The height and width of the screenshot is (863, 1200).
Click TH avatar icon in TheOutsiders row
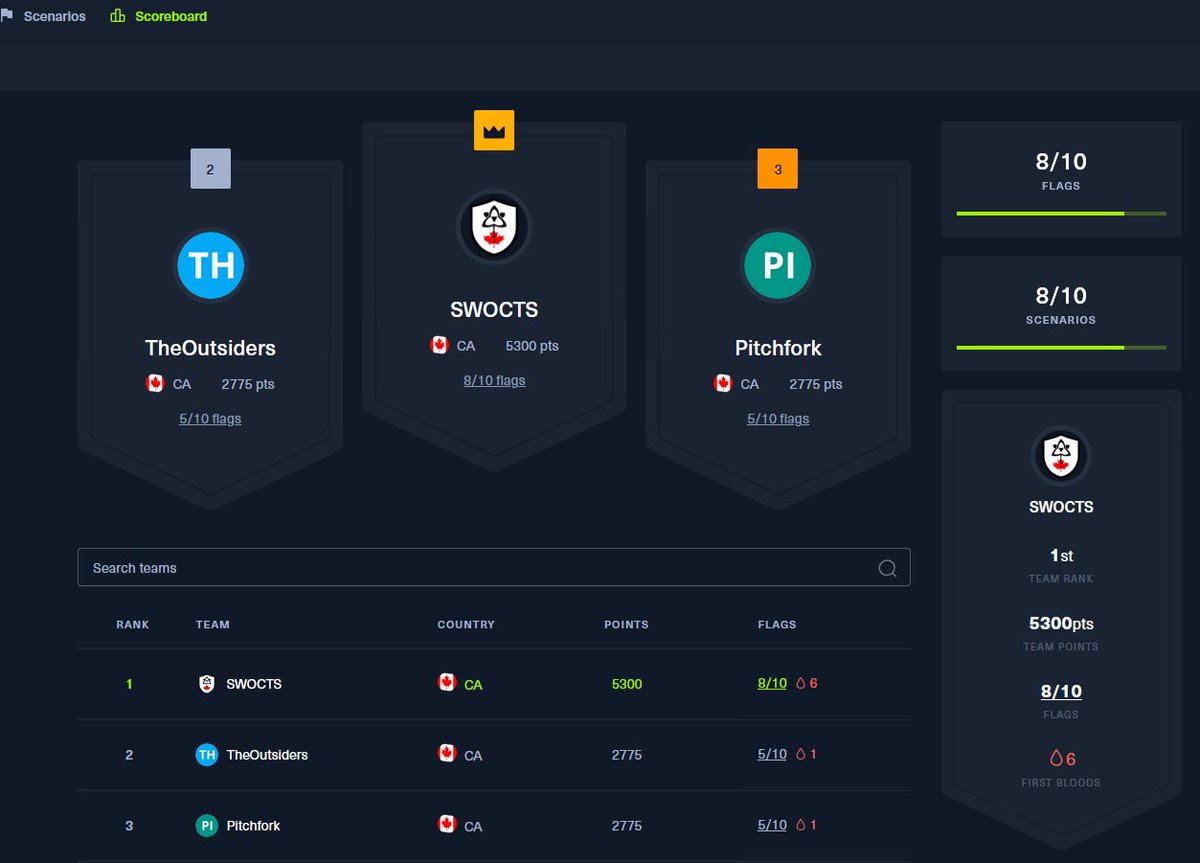tap(207, 755)
